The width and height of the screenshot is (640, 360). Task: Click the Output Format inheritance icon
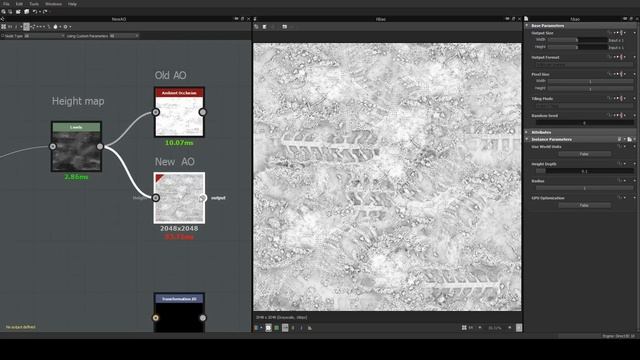(x=622, y=57)
